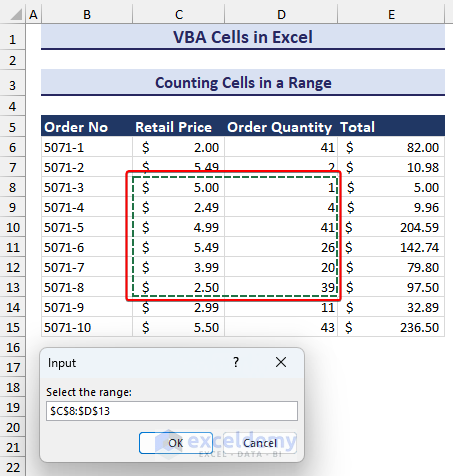This screenshot has height=476, width=453.
Task: Click order number cell 5071-7
Action: tap(87, 267)
